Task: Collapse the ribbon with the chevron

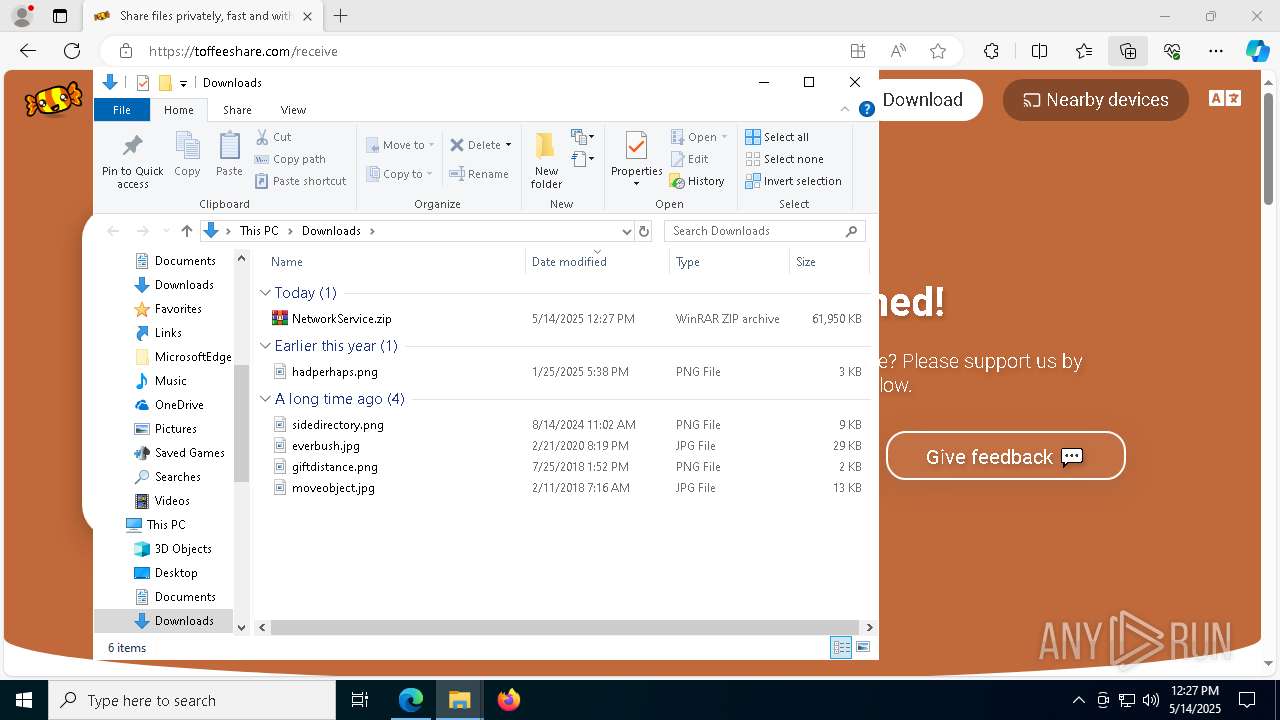Action: (x=846, y=110)
